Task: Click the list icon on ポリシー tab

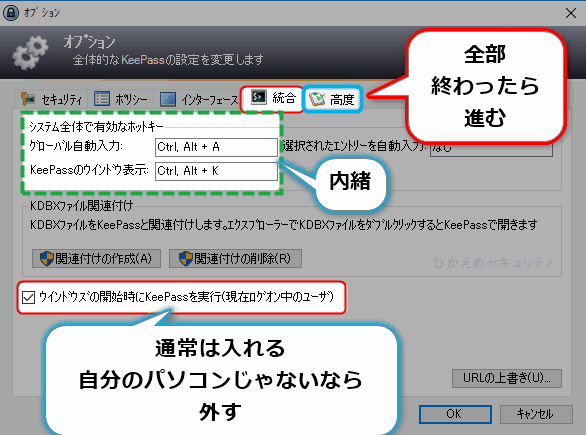Action: (102, 99)
